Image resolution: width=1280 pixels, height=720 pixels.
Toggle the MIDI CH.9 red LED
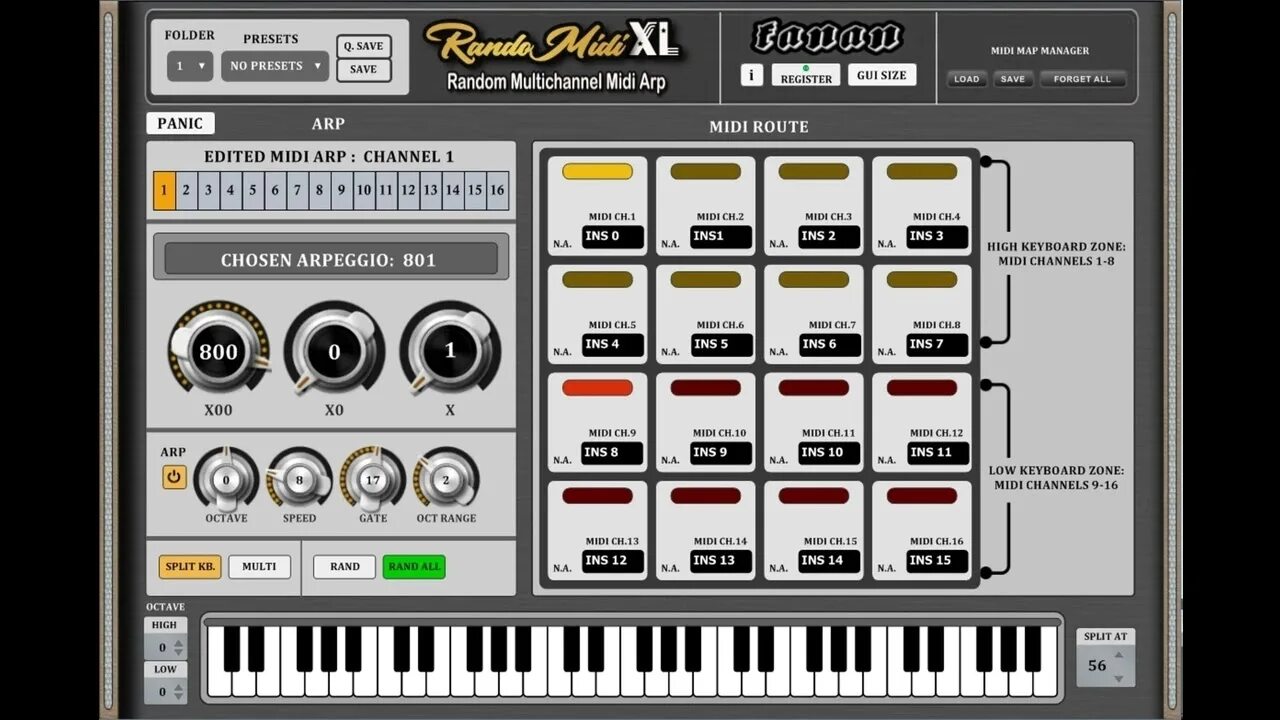click(597, 387)
